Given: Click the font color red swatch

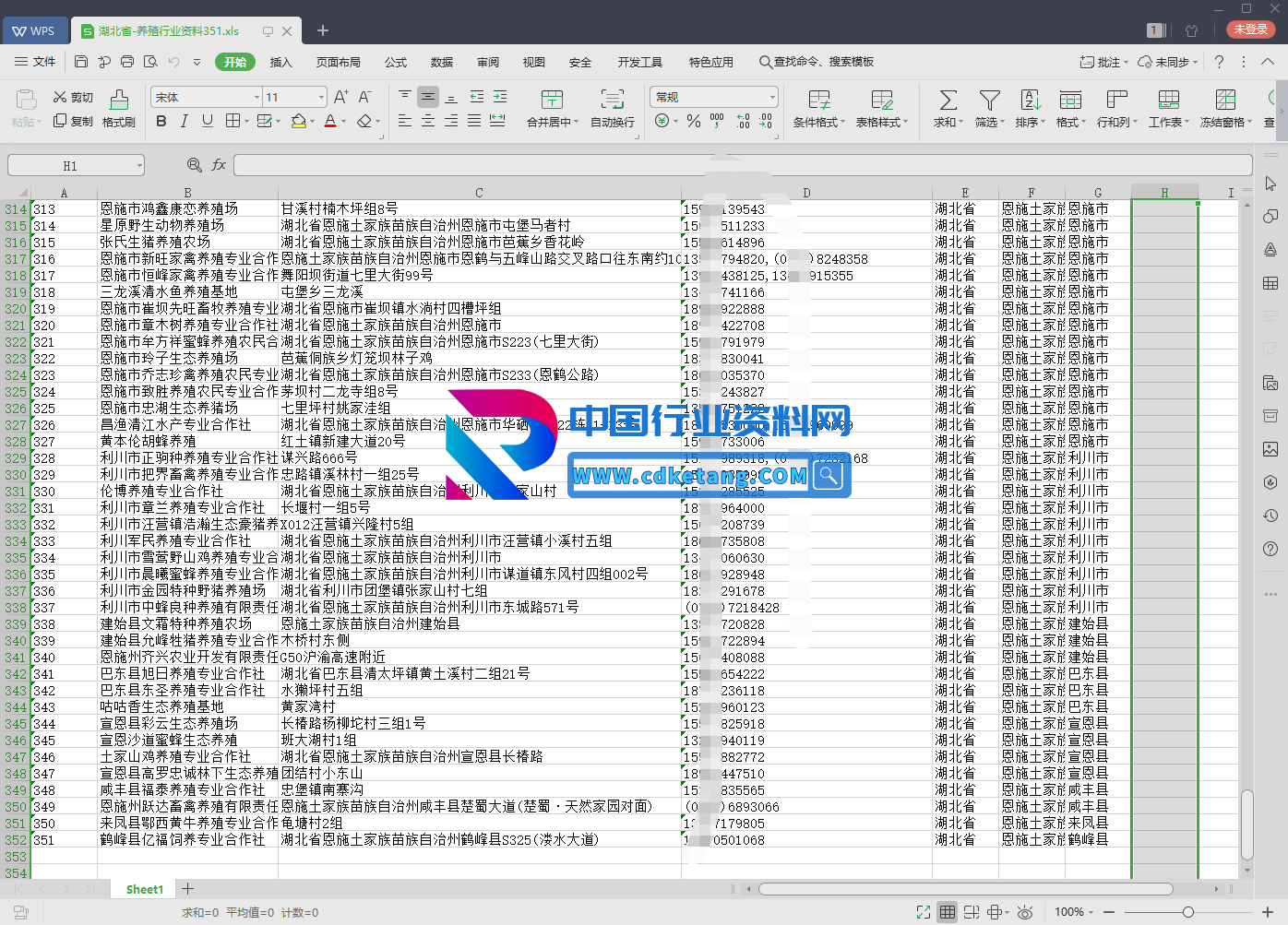Looking at the screenshot, I should 330,121.
